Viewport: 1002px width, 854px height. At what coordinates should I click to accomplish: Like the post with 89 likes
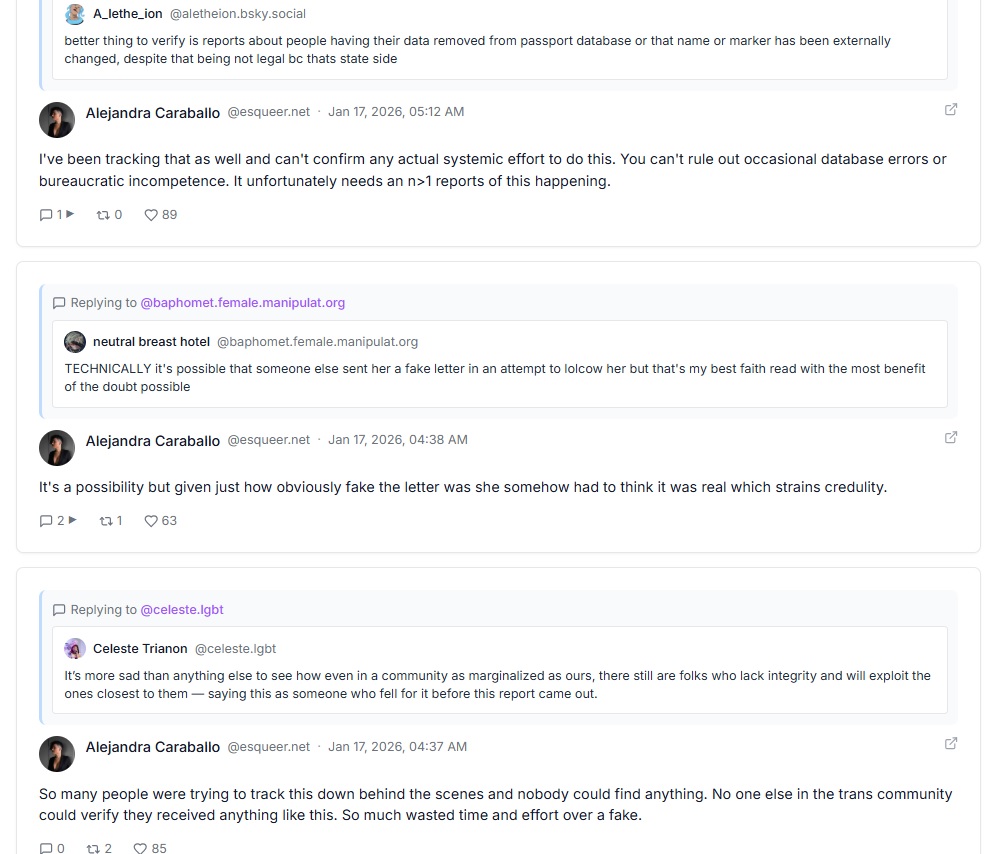click(x=152, y=215)
